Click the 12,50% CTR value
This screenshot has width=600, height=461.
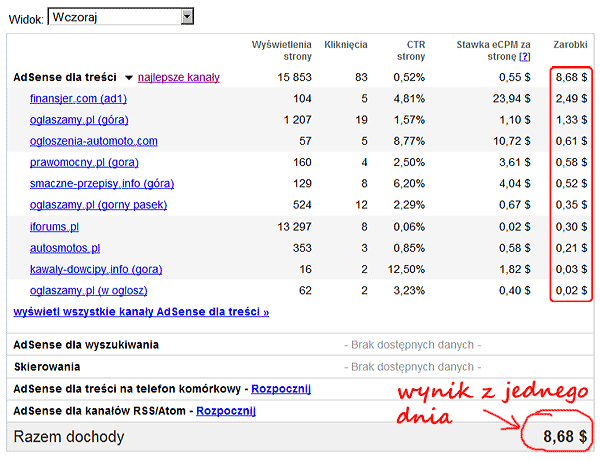(406, 269)
